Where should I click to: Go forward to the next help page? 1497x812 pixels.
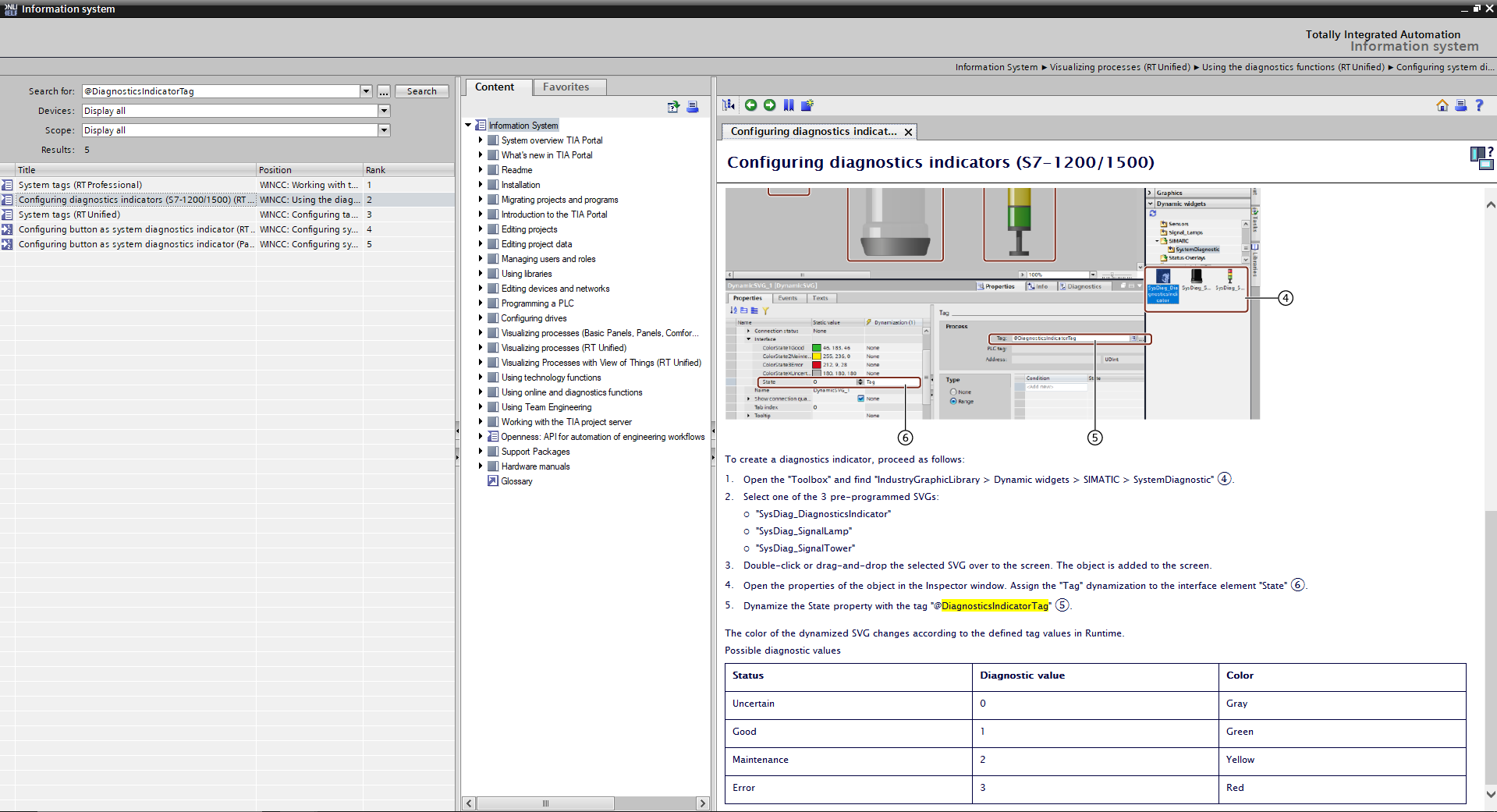point(769,105)
